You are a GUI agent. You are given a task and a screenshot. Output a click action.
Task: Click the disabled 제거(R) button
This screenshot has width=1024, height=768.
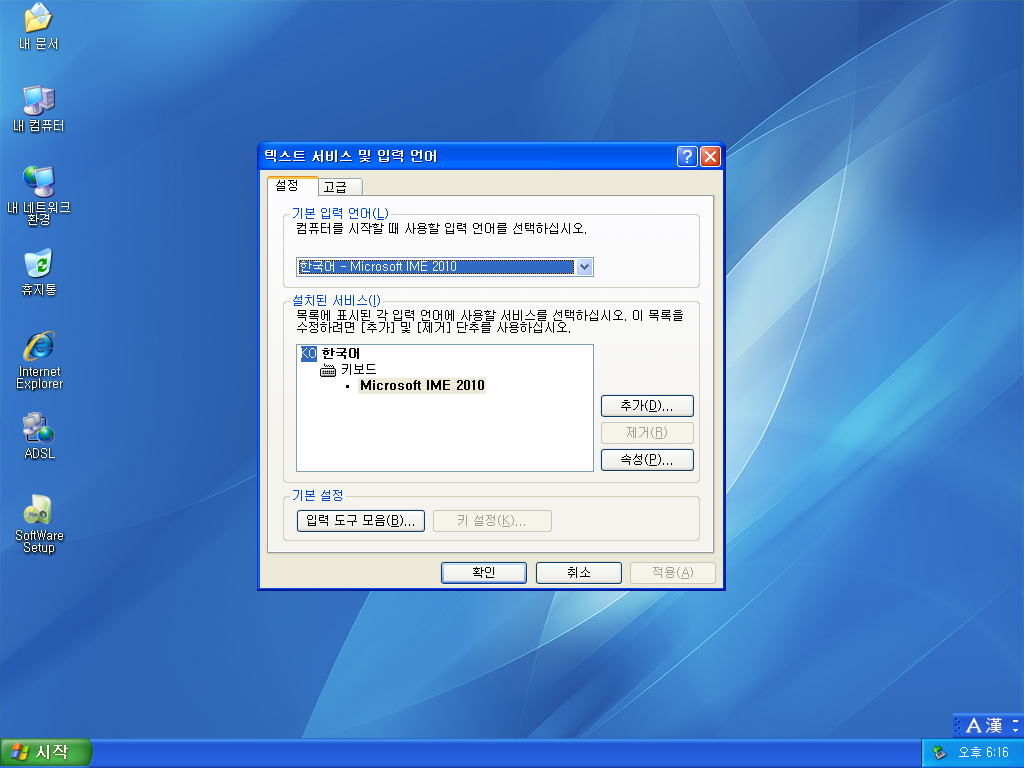tap(647, 432)
